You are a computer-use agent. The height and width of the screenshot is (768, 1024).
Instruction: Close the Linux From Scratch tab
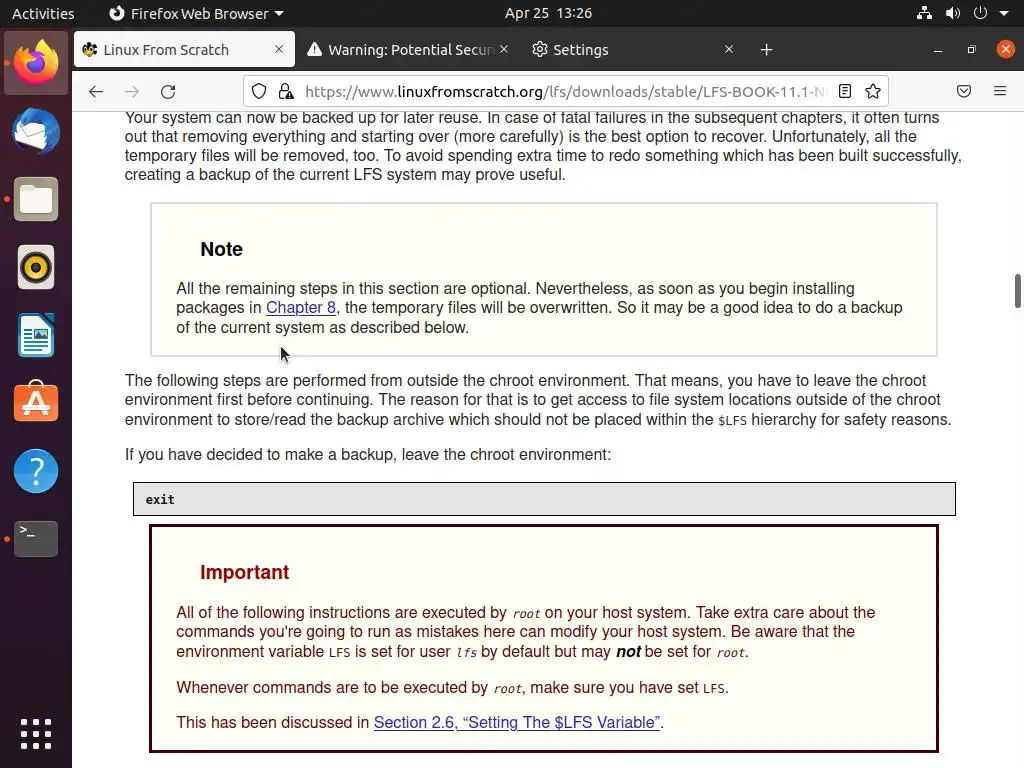click(279, 49)
